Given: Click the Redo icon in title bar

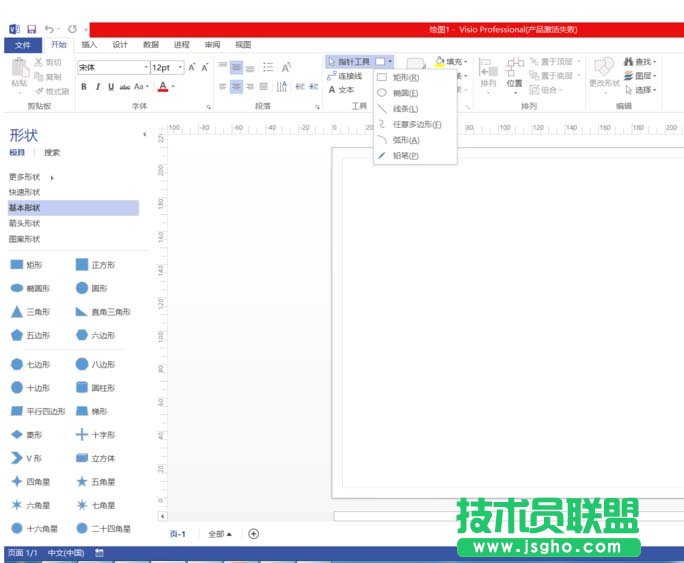Looking at the screenshot, I should point(72,29).
